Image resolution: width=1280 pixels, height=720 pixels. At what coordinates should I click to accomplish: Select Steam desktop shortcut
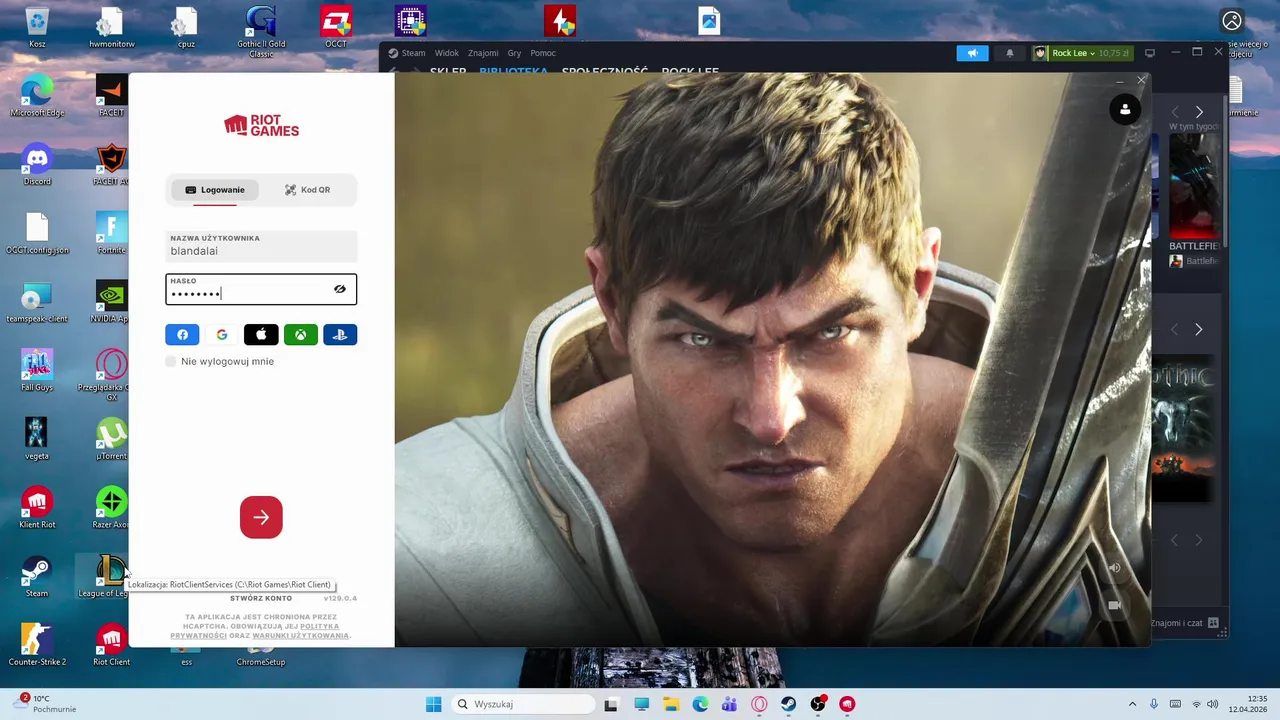[37, 578]
